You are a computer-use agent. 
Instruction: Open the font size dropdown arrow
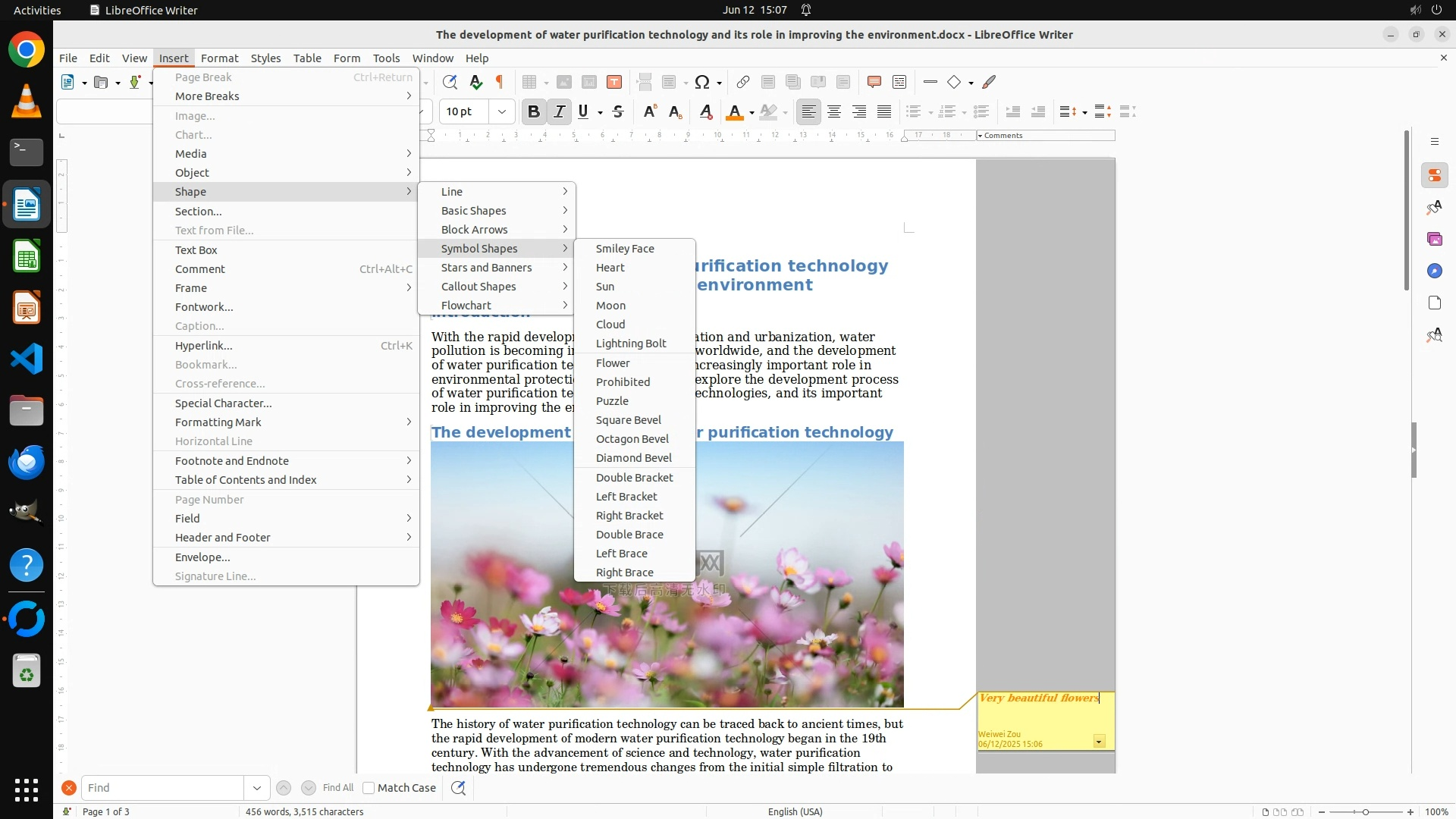(501, 112)
